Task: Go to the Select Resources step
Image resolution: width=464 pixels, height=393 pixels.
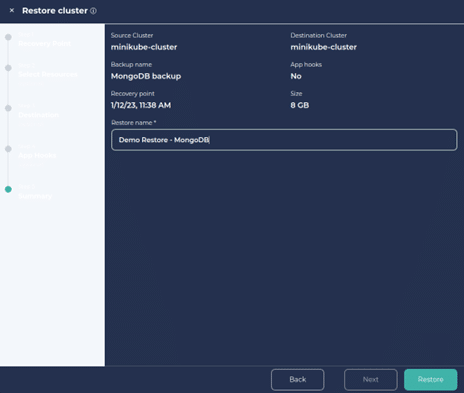Action: coord(48,74)
